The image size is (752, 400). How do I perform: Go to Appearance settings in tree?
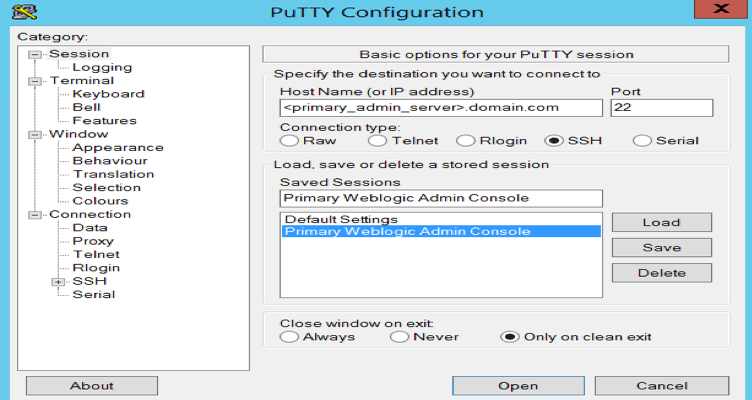tap(118, 148)
